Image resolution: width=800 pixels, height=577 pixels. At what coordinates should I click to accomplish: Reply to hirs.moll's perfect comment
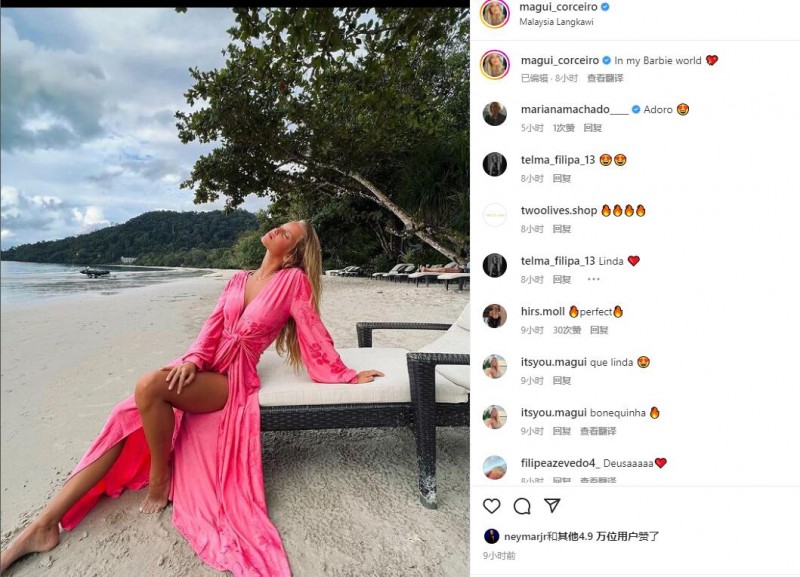[599, 330]
